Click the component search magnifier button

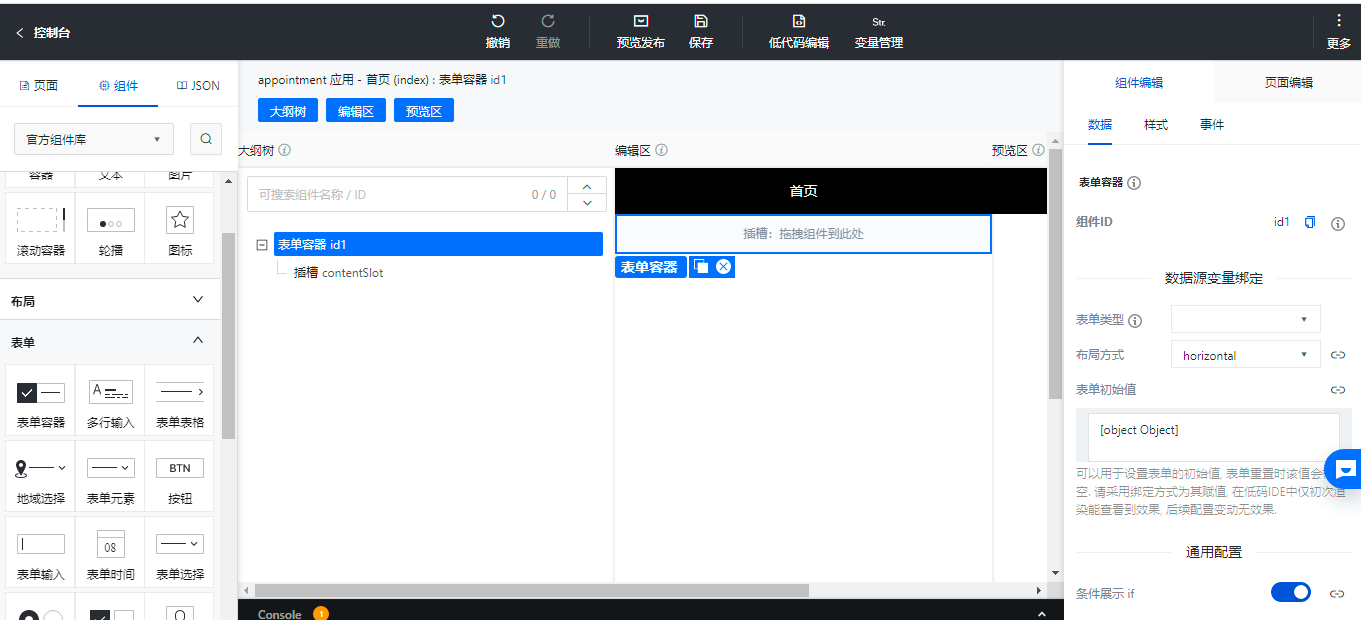[x=205, y=139]
